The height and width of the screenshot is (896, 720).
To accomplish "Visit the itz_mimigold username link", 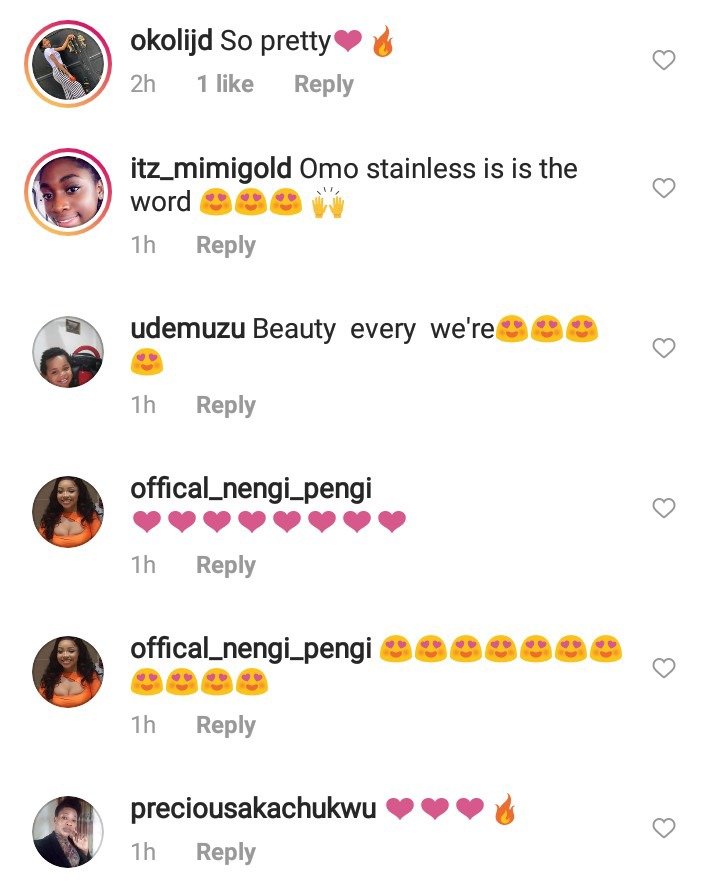I will coord(212,168).
